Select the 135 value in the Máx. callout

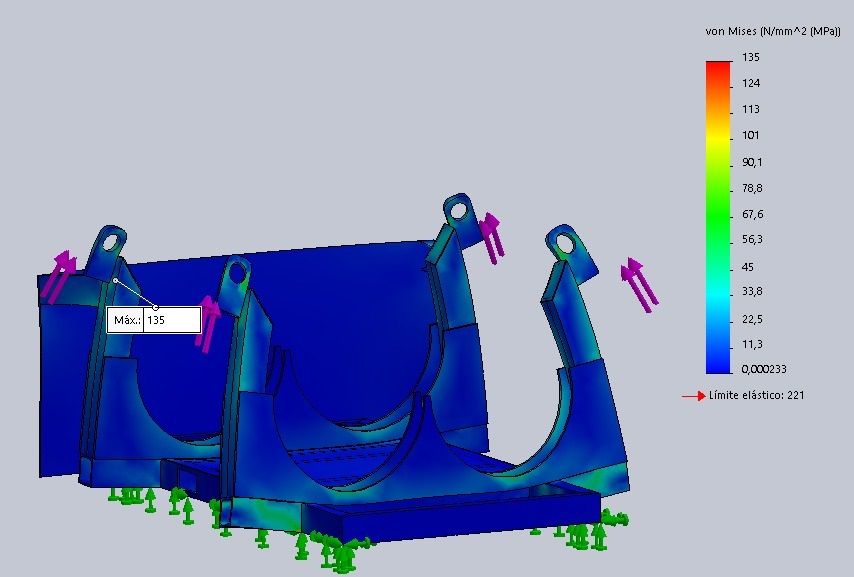pyautogui.click(x=156, y=320)
